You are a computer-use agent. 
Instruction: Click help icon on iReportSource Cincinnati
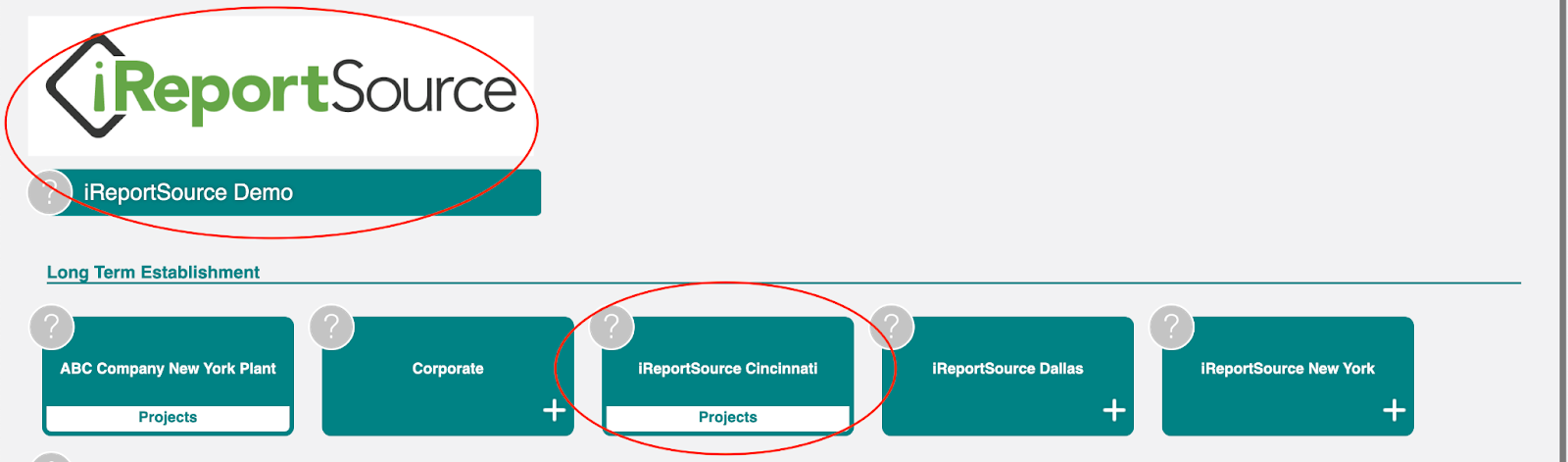pyautogui.click(x=612, y=327)
